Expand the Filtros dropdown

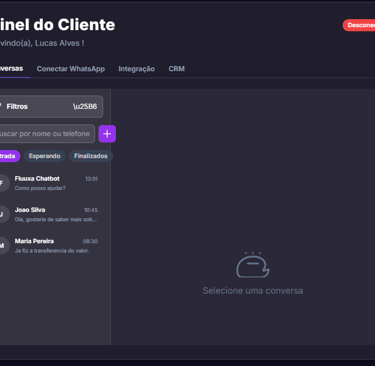point(51,107)
